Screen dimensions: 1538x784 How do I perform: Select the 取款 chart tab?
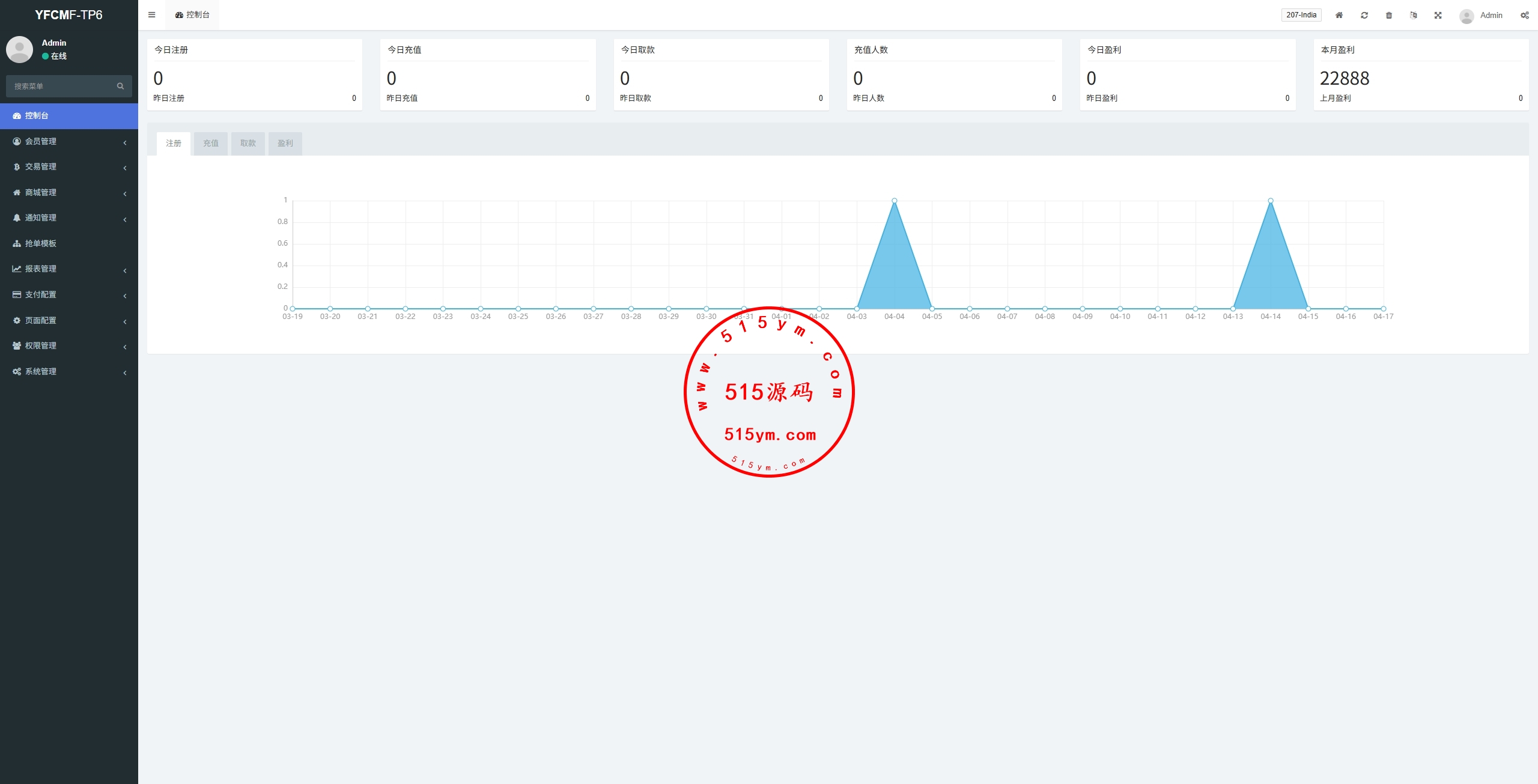point(248,144)
